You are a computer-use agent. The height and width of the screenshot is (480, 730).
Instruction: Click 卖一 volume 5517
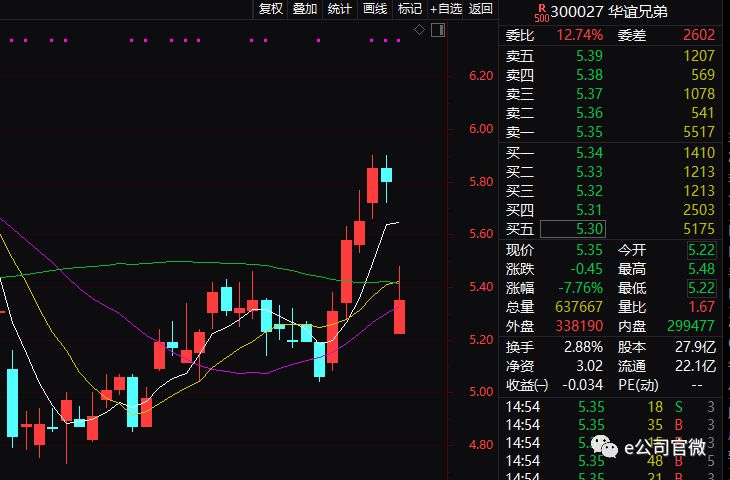click(x=699, y=132)
